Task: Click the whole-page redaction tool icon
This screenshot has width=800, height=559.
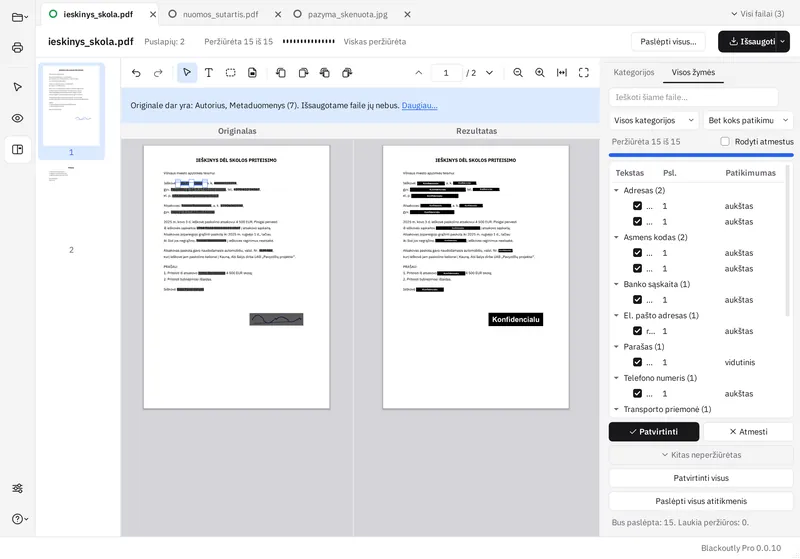Action: point(252,73)
